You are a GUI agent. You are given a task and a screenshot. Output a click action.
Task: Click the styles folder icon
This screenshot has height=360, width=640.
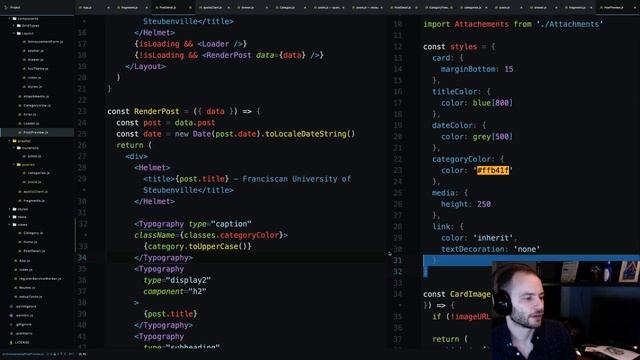point(14,209)
